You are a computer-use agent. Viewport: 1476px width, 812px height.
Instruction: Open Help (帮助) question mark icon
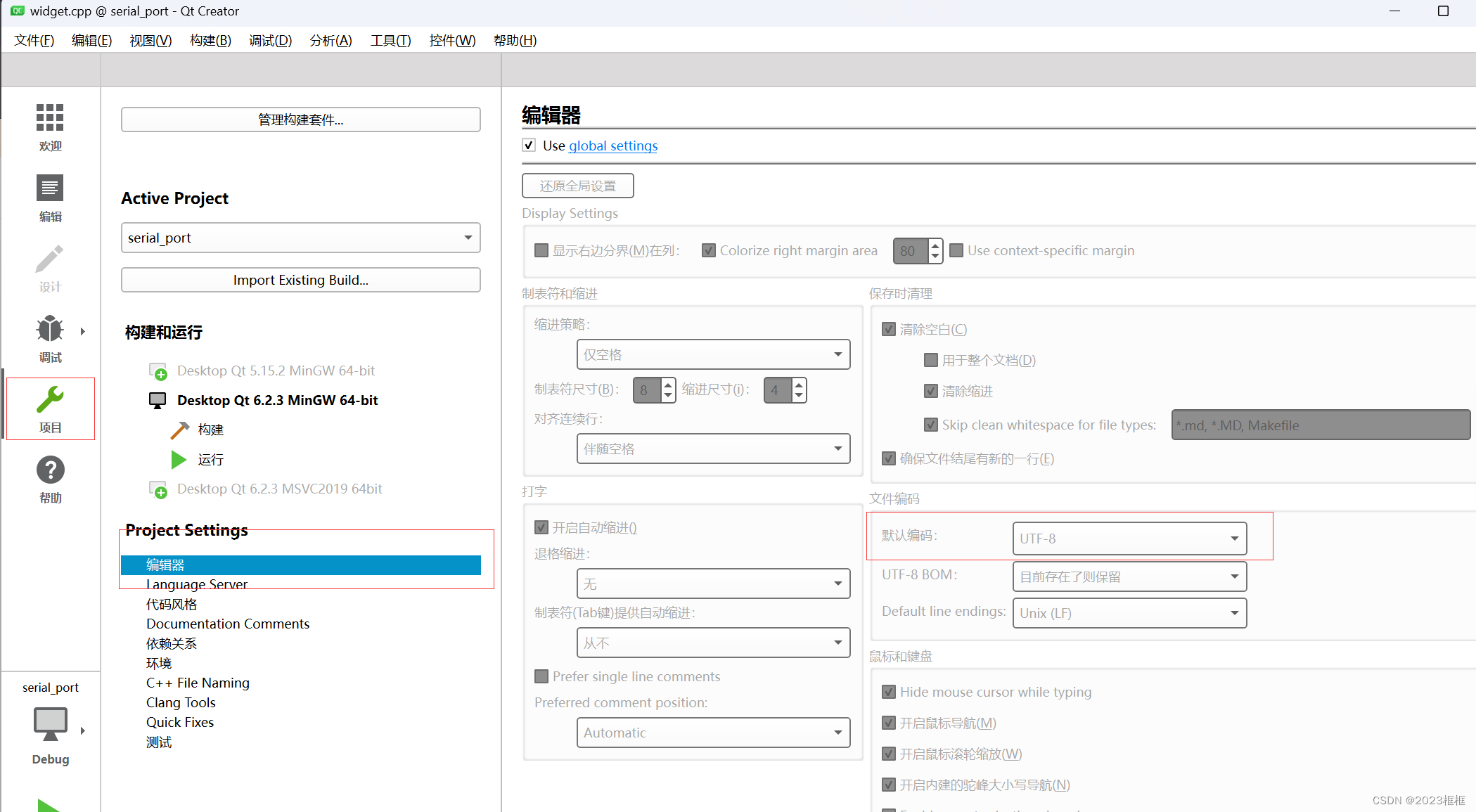(x=50, y=470)
